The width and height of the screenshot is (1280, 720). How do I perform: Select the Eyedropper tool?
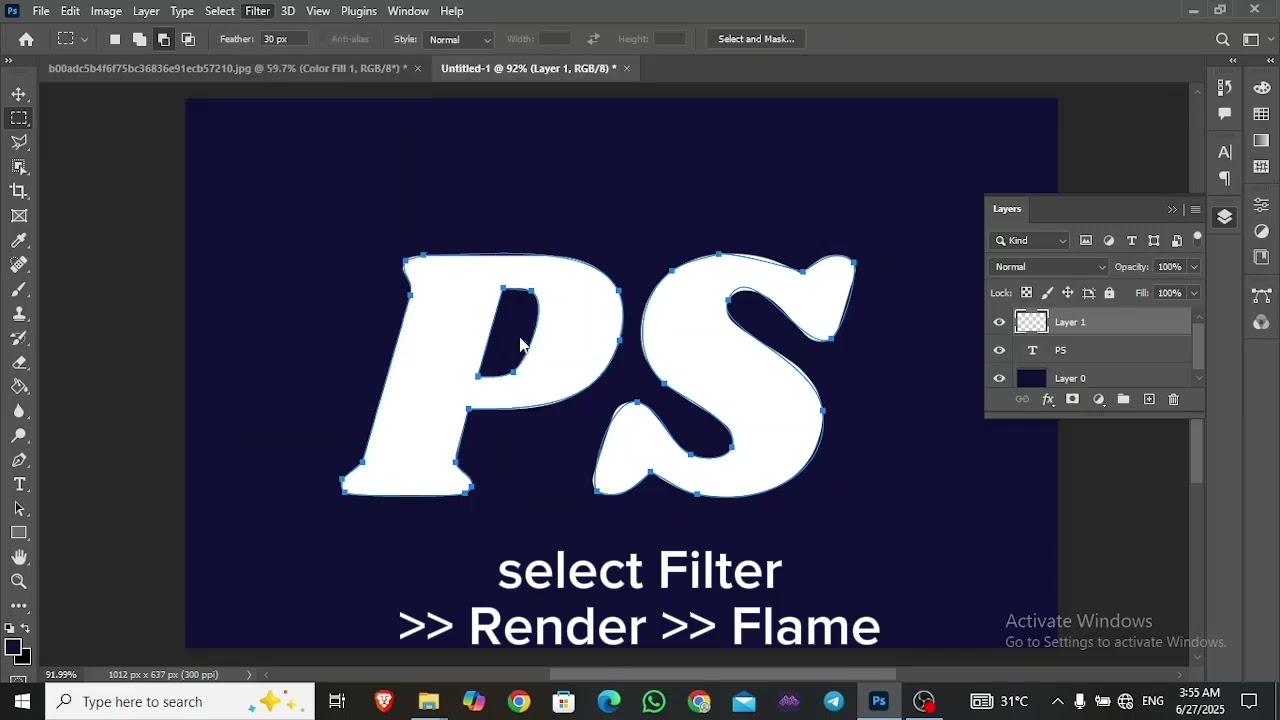coord(19,240)
